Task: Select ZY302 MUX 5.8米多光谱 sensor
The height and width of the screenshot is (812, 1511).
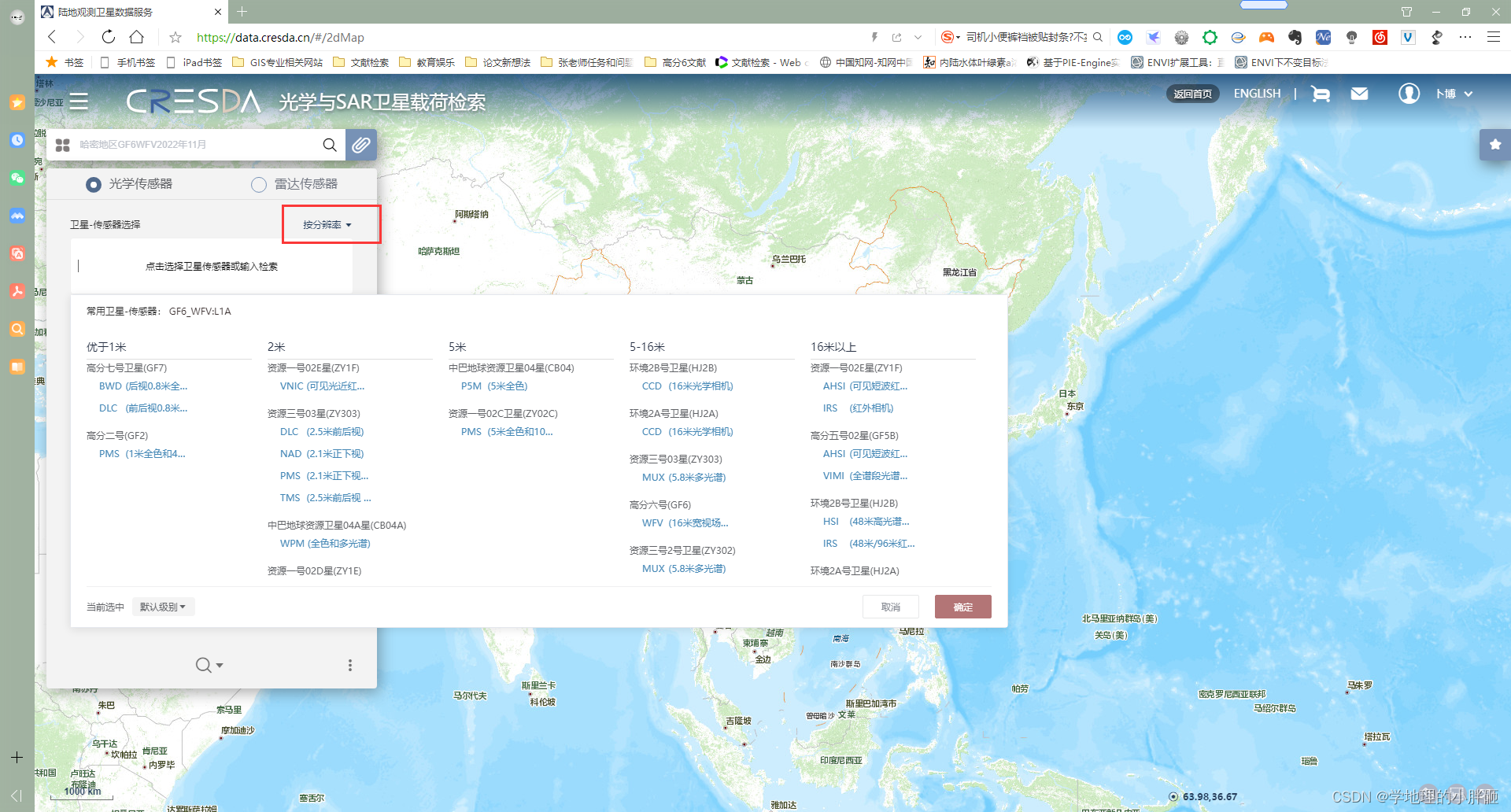Action: [x=684, y=569]
